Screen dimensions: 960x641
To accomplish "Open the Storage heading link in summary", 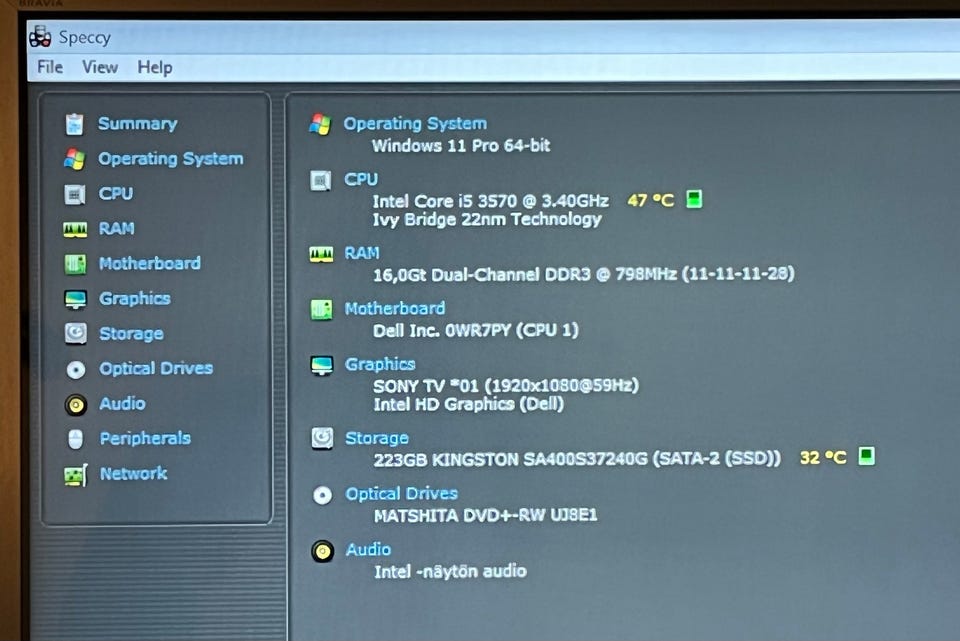I will pyautogui.click(x=377, y=438).
